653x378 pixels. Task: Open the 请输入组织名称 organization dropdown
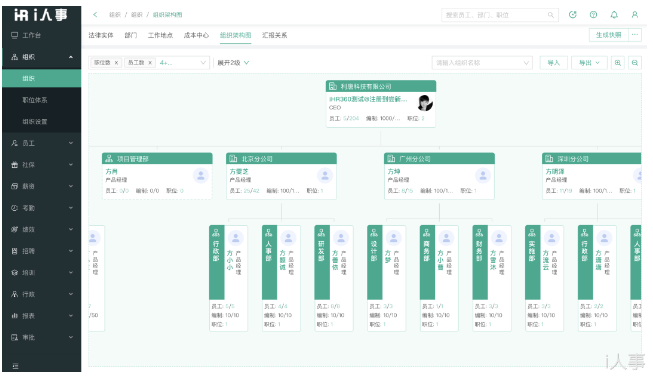click(x=482, y=63)
